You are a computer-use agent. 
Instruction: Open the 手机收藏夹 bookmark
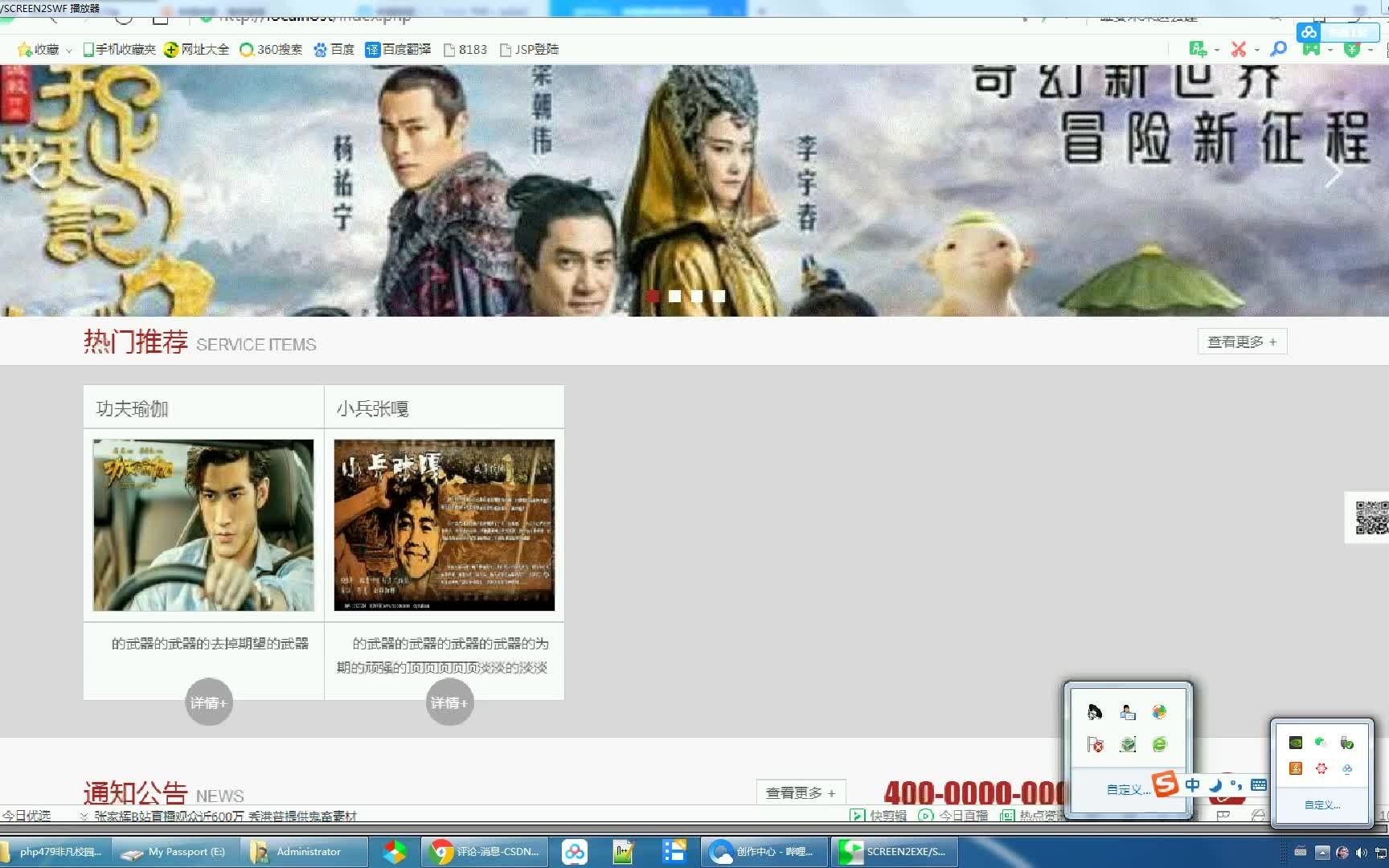pos(119,50)
